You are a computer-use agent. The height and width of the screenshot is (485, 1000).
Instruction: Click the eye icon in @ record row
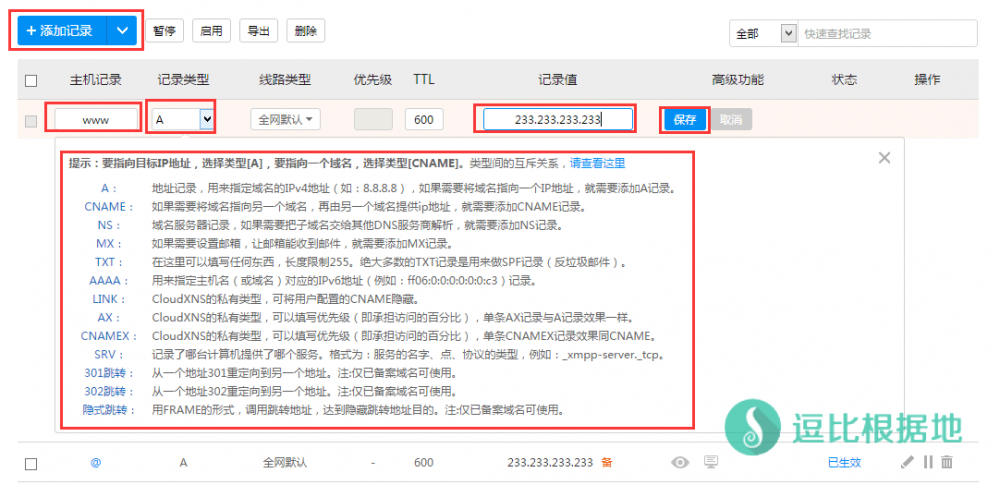(681, 462)
